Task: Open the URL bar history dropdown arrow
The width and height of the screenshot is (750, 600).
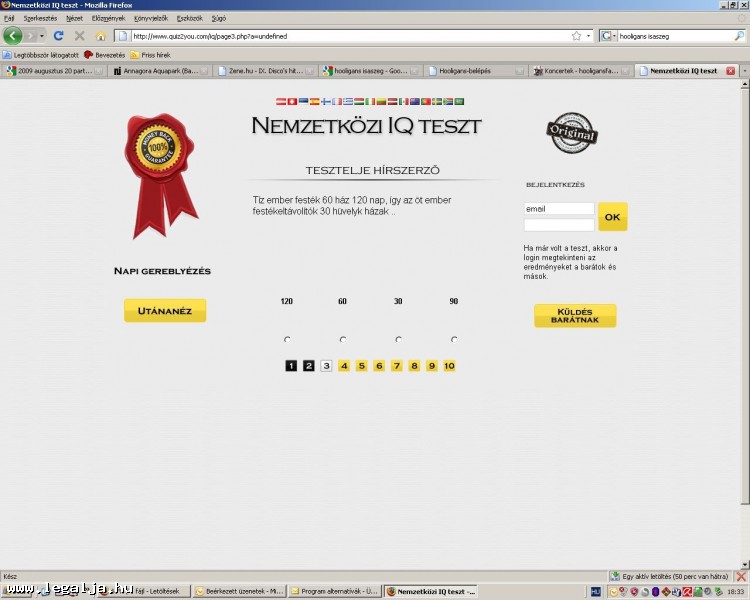Action: point(588,36)
